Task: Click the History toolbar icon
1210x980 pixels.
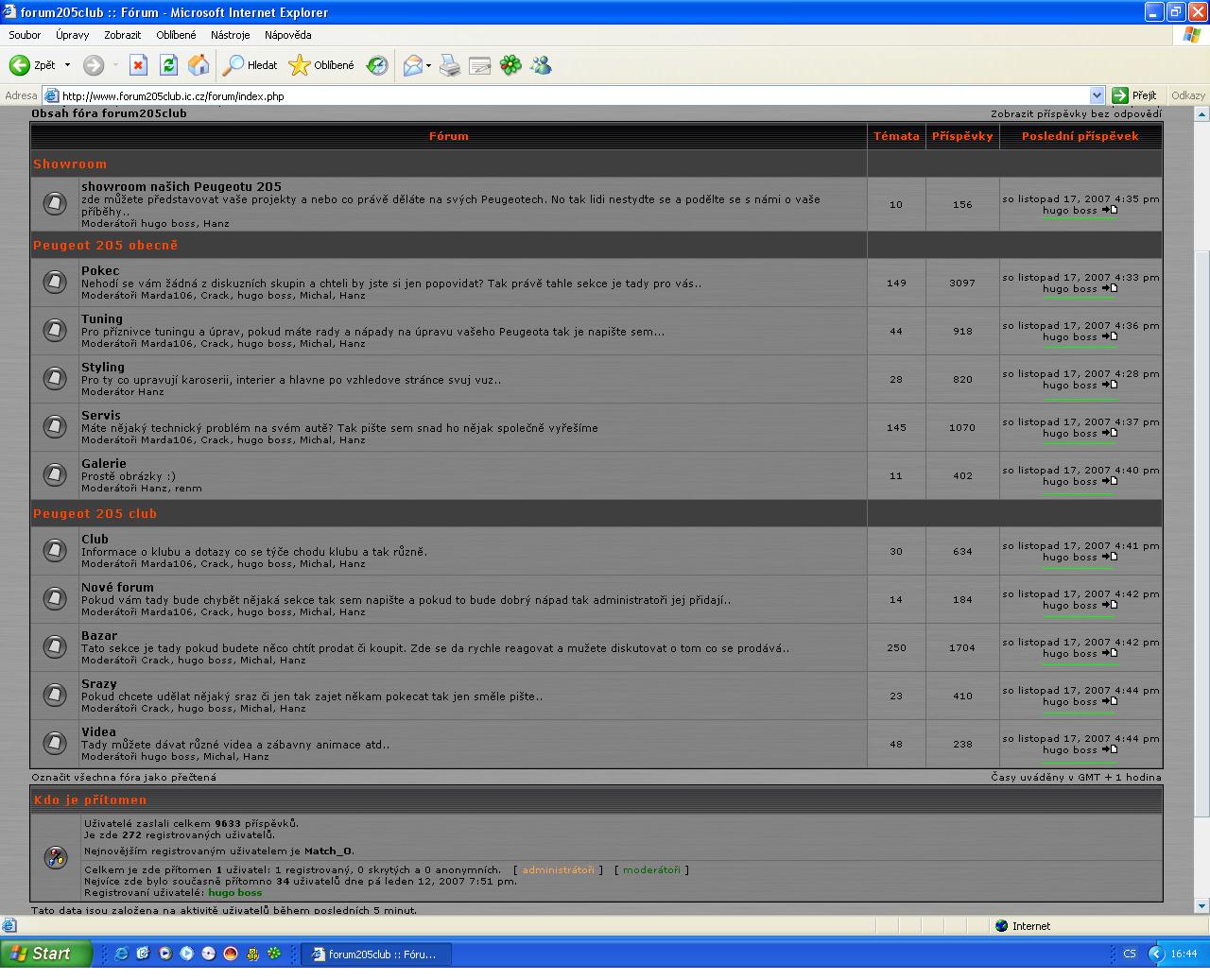Action: 377,65
